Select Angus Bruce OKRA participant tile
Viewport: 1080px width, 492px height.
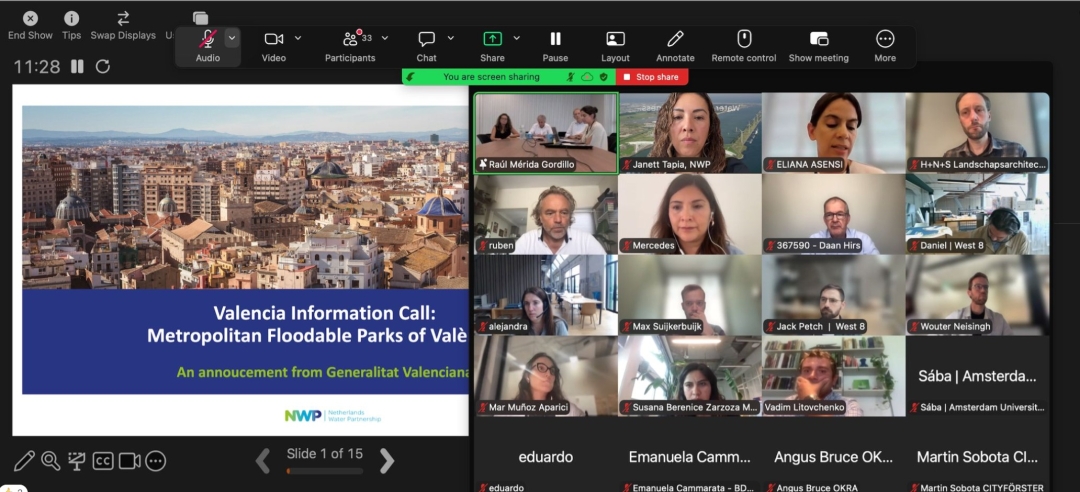[x=833, y=455]
